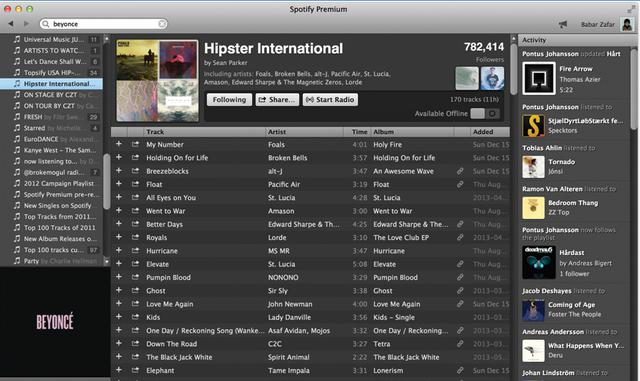Sort by the Time column header
This screenshot has height=381, width=640.
point(357,132)
